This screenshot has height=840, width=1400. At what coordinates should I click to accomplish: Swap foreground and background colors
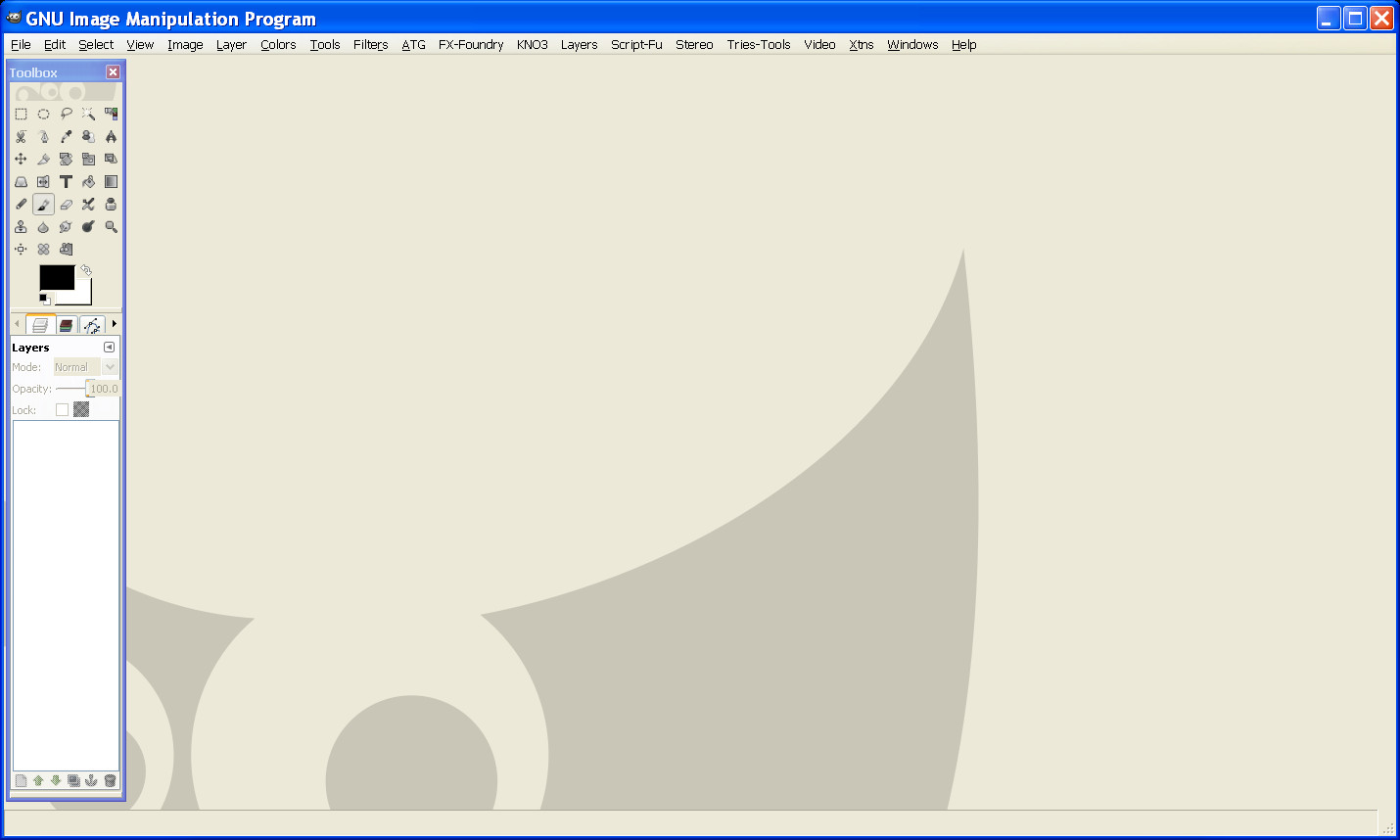[x=86, y=269]
